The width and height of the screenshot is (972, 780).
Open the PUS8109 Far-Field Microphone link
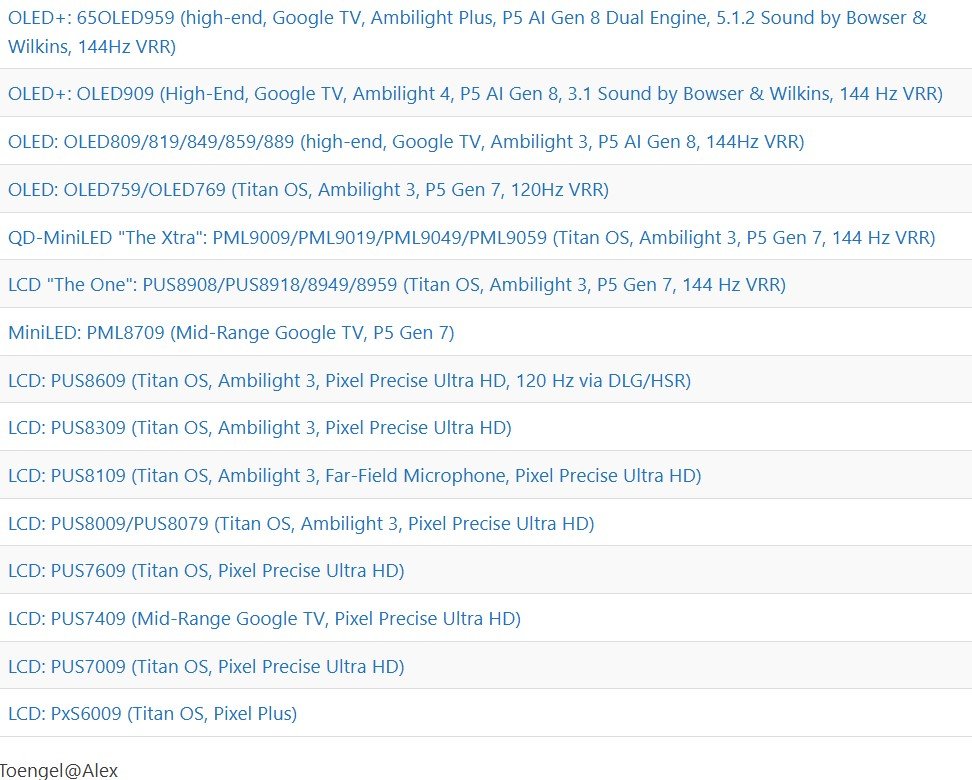click(354, 476)
